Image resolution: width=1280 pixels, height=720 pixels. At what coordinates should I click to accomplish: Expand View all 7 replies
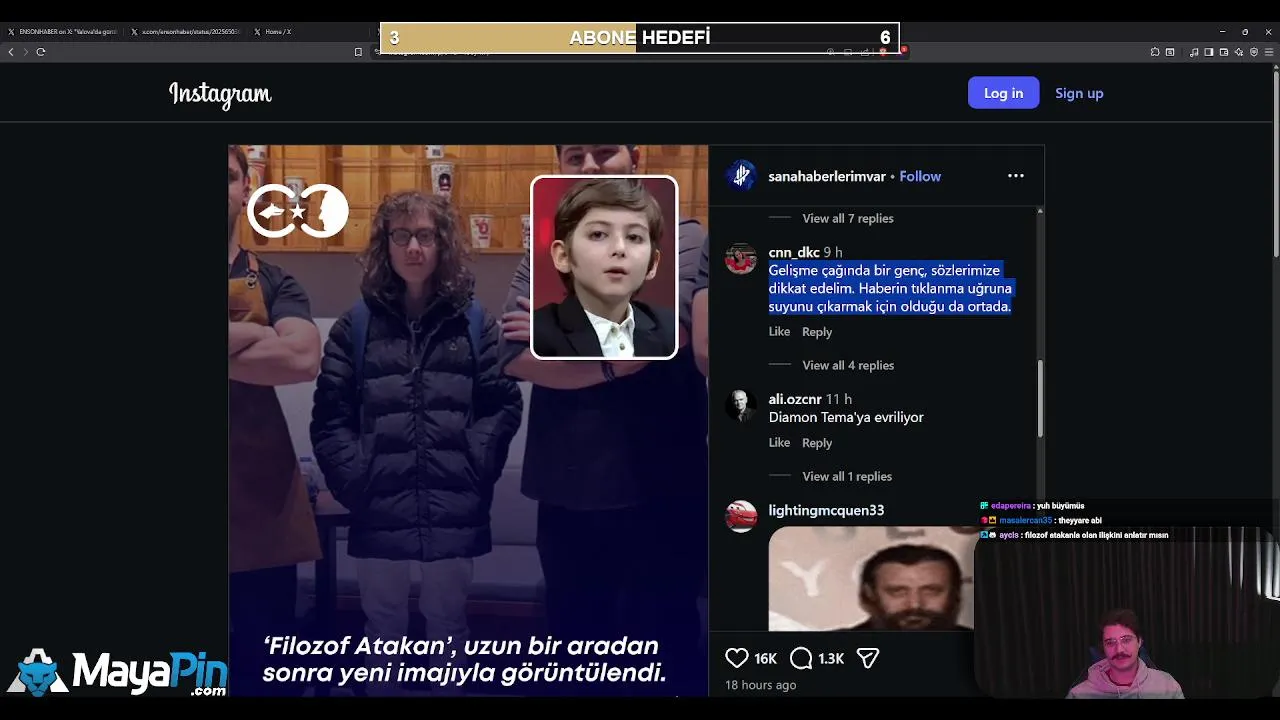click(x=848, y=218)
